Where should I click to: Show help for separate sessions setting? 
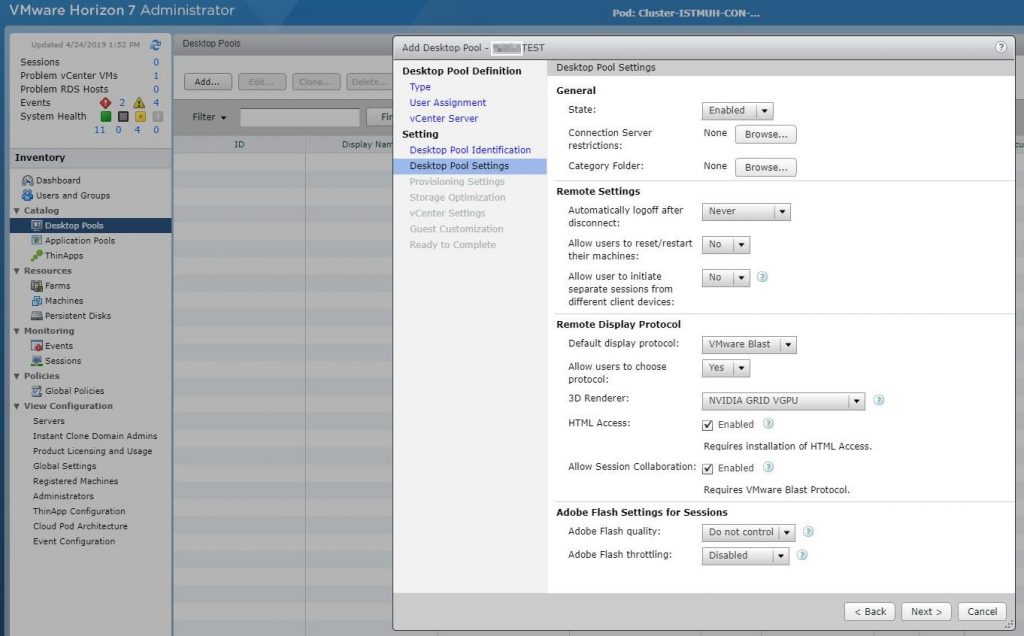pos(762,277)
